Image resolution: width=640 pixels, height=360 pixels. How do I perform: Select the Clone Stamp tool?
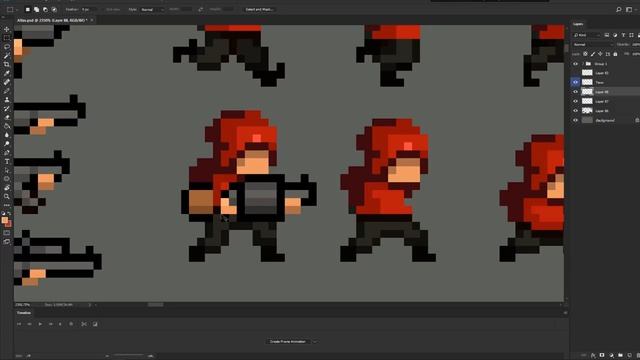point(7,100)
